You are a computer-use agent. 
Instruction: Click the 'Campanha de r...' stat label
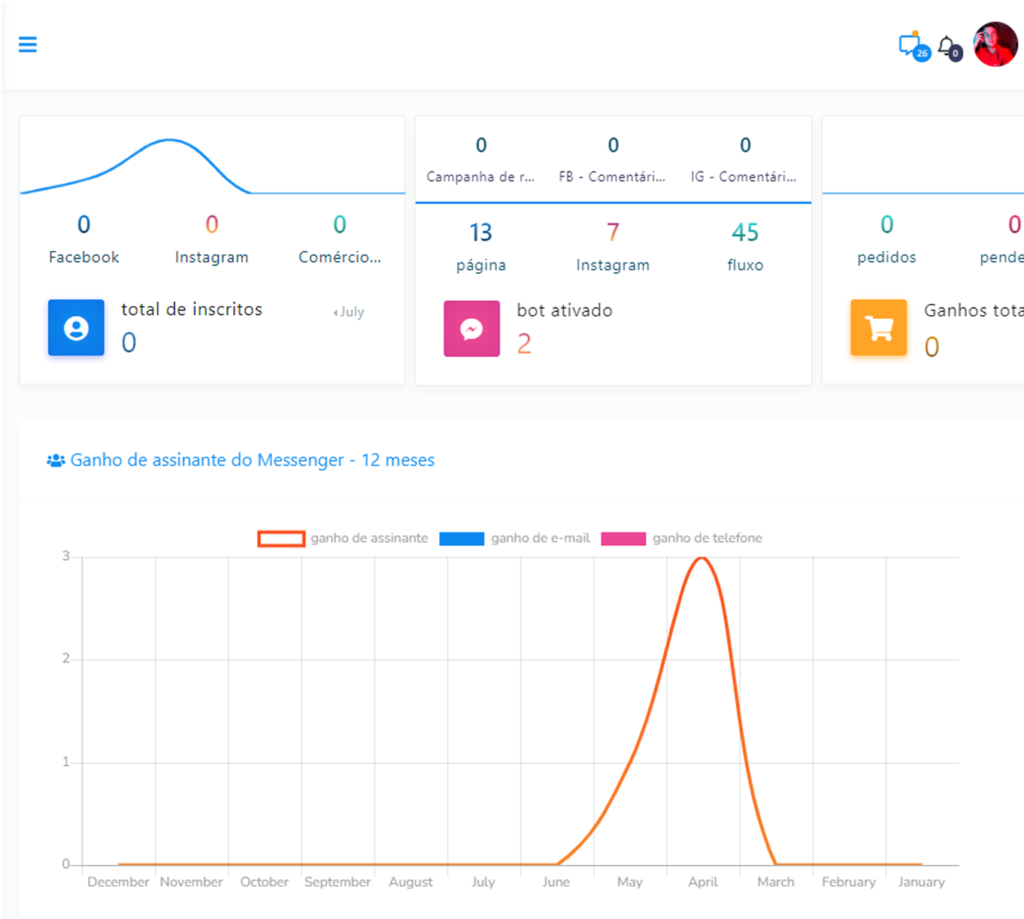click(480, 177)
